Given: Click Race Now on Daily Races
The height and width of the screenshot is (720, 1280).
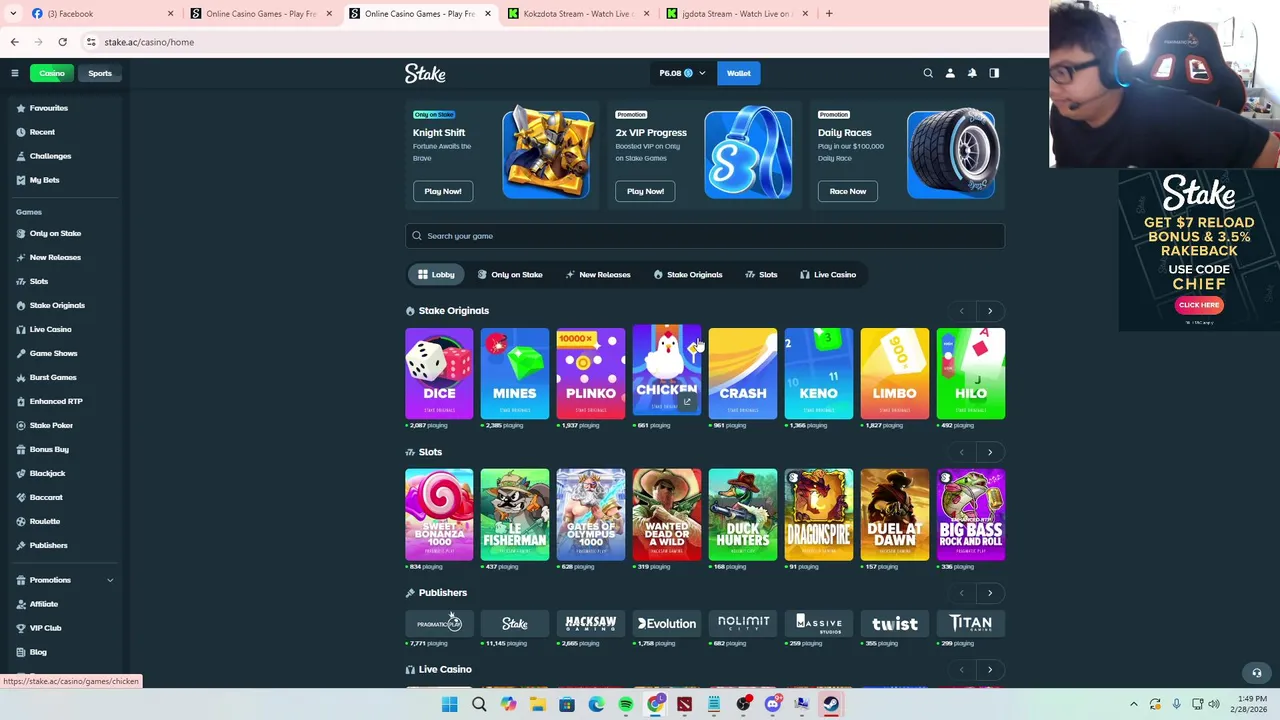Looking at the screenshot, I should pos(848,191).
